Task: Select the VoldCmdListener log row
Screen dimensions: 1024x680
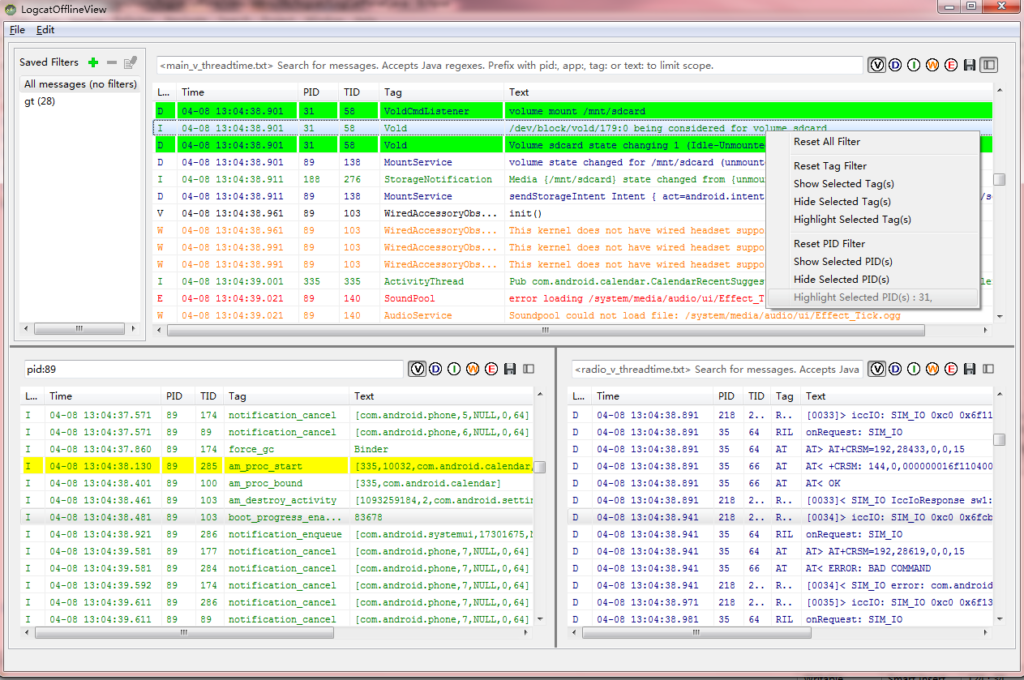Action: (573, 111)
